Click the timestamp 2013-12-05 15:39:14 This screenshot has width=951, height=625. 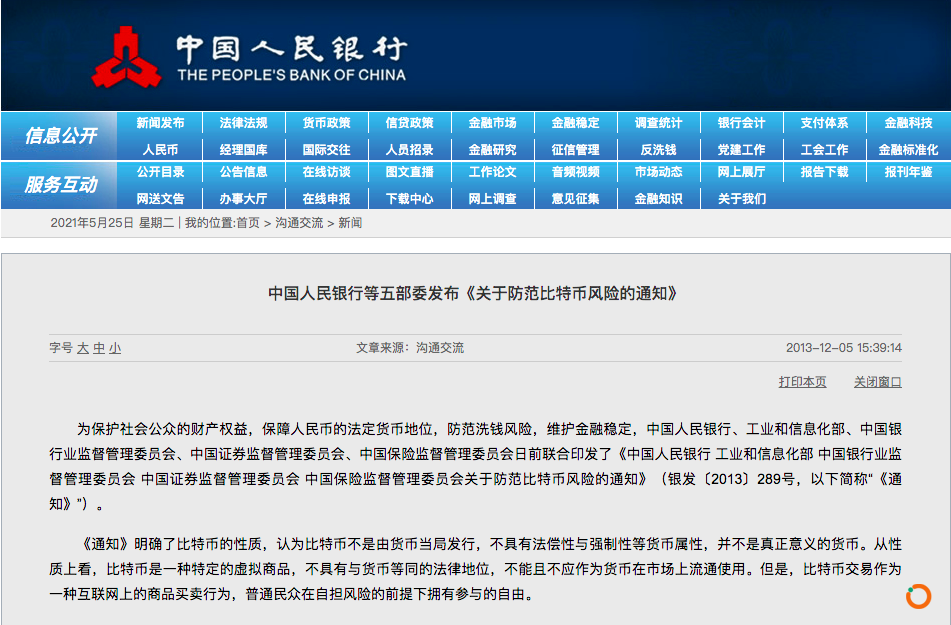844,348
